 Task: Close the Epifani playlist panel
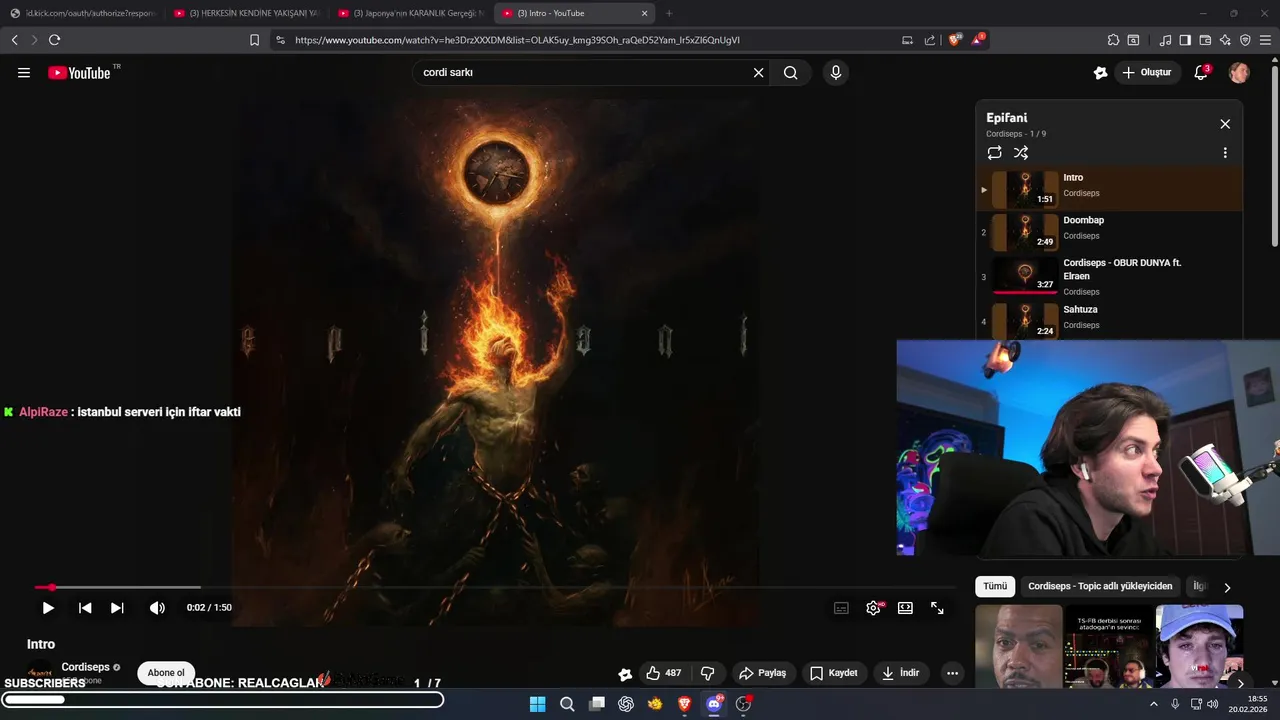coord(1225,124)
